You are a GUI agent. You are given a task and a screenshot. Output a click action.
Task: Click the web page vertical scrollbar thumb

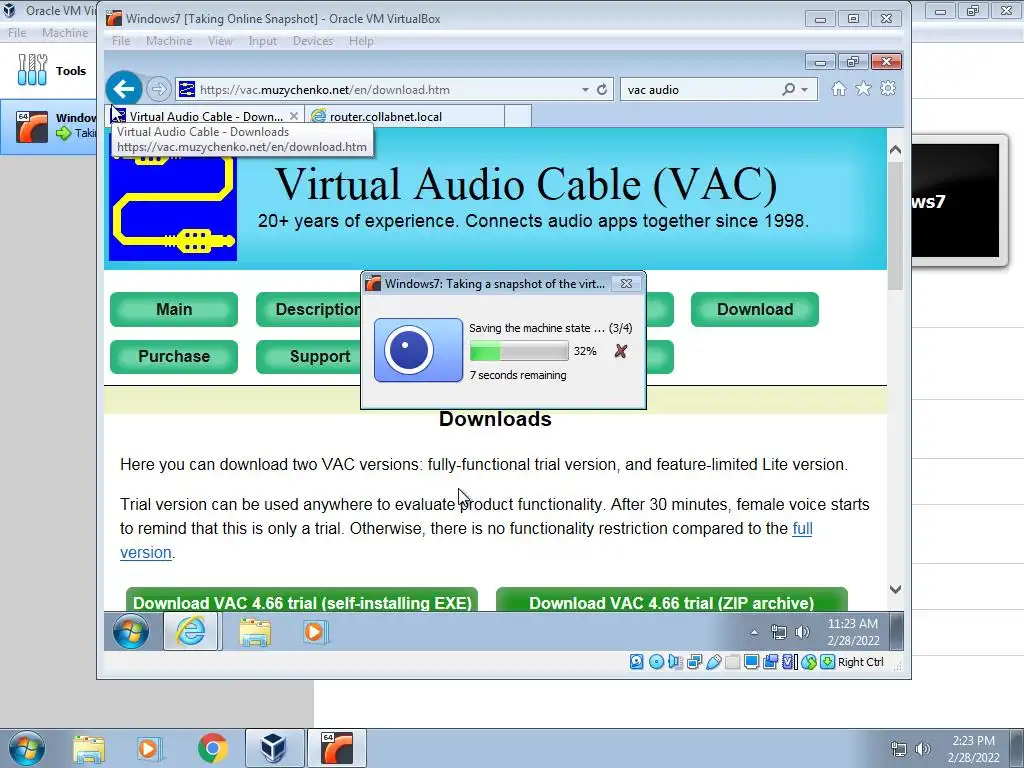895,225
